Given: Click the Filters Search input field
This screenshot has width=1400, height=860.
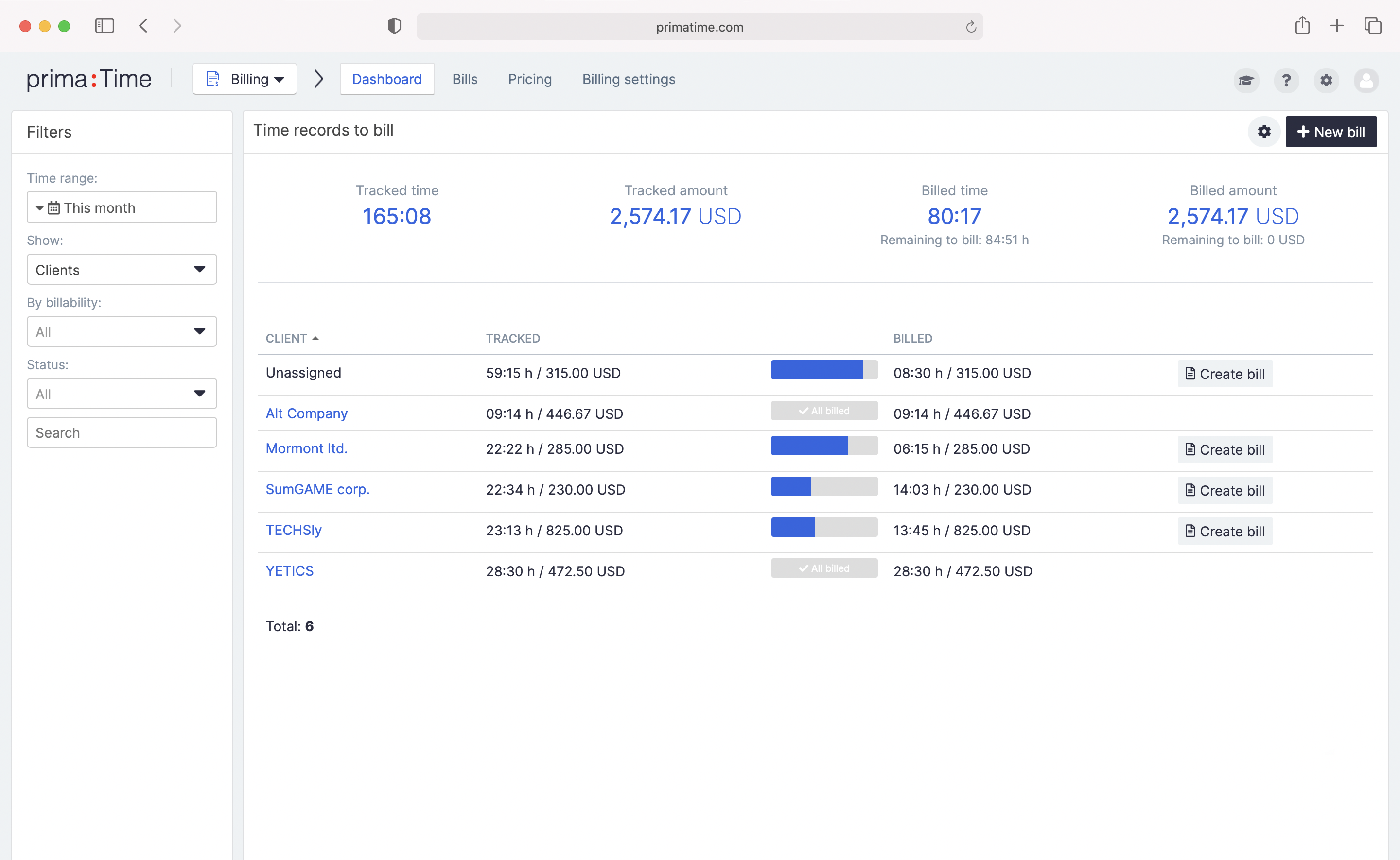Looking at the screenshot, I should click(122, 433).
